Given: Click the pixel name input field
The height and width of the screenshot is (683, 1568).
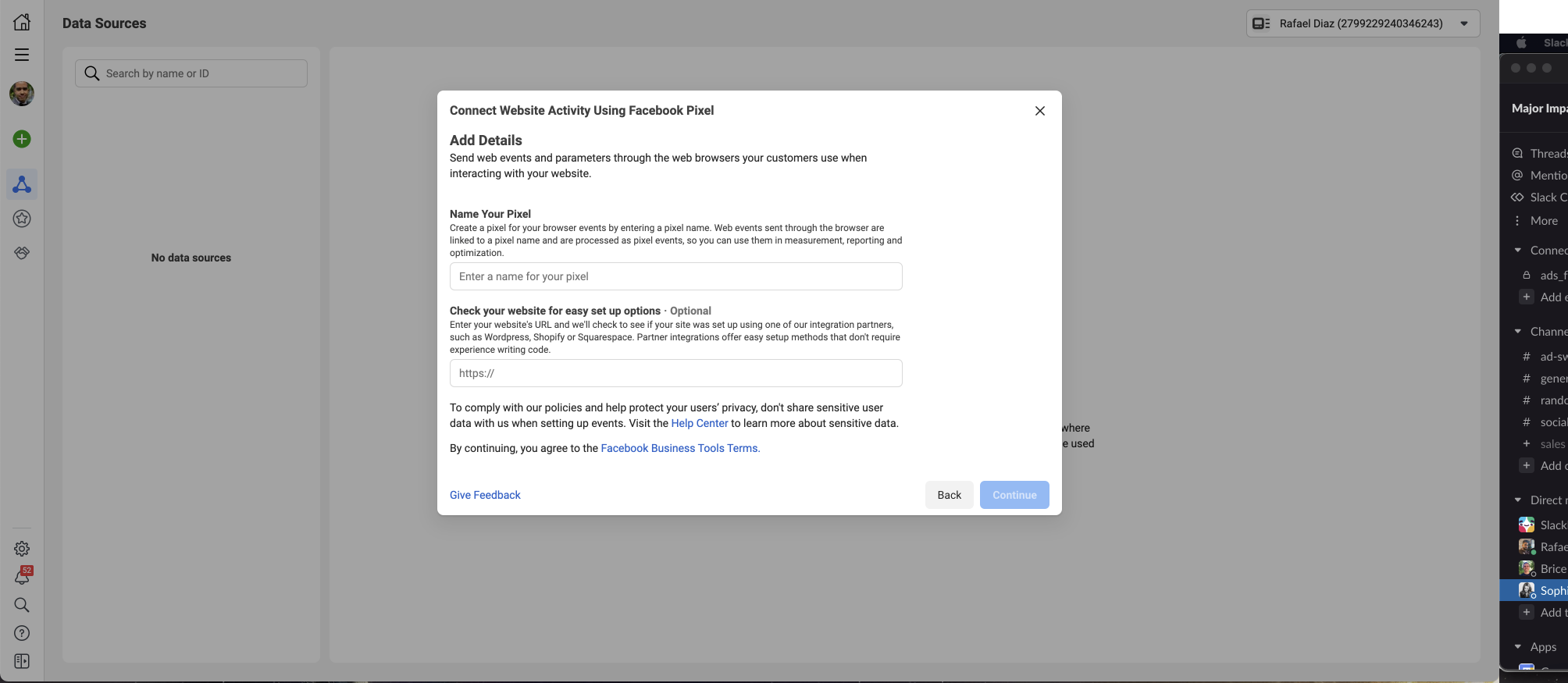Looking at the screenshot, I should pyautogui.click(x=676, y=276).
